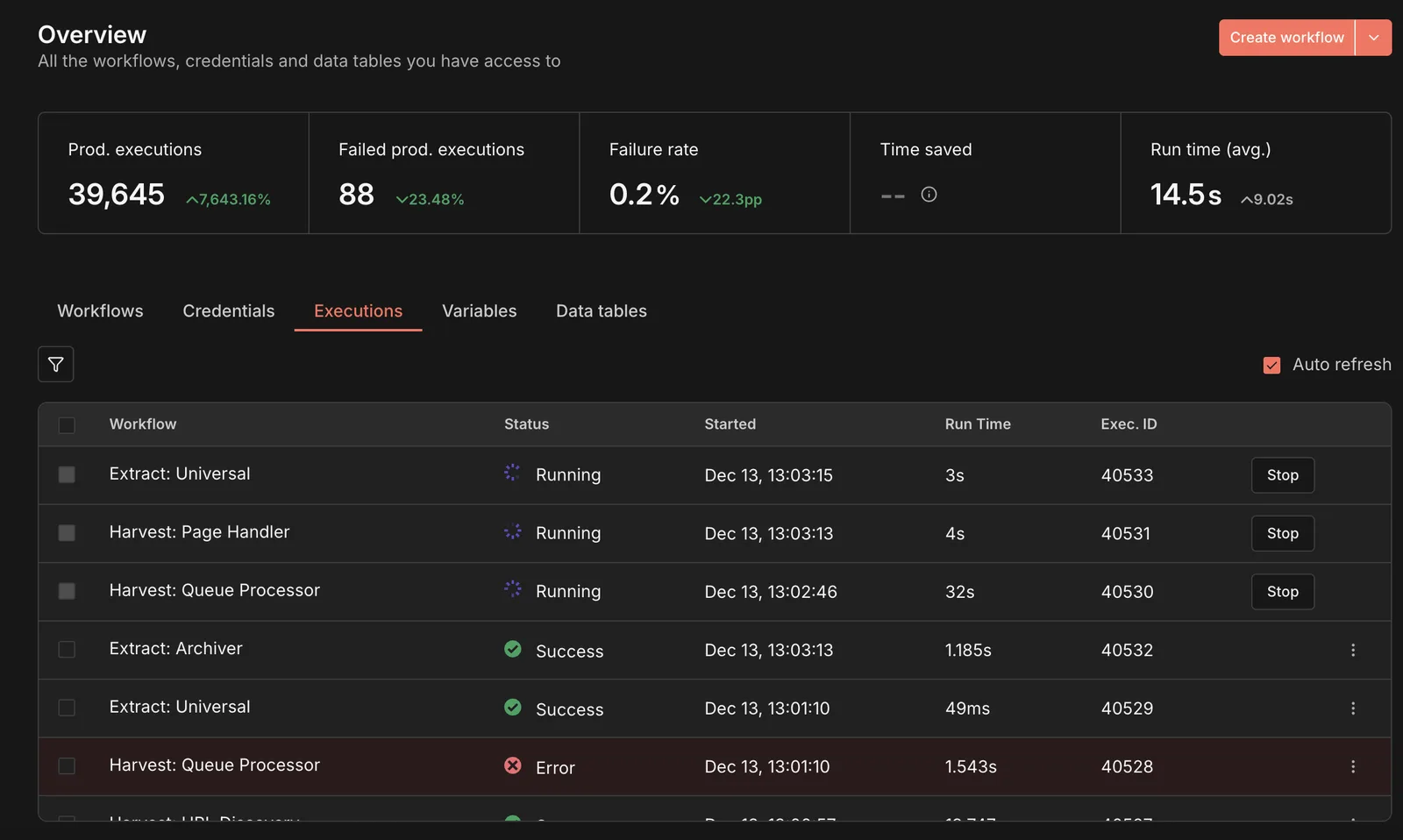The height and width of the screenshot is (840, 1403).
Task: Click the Run Time column header
Action: (x=978, y=424)
